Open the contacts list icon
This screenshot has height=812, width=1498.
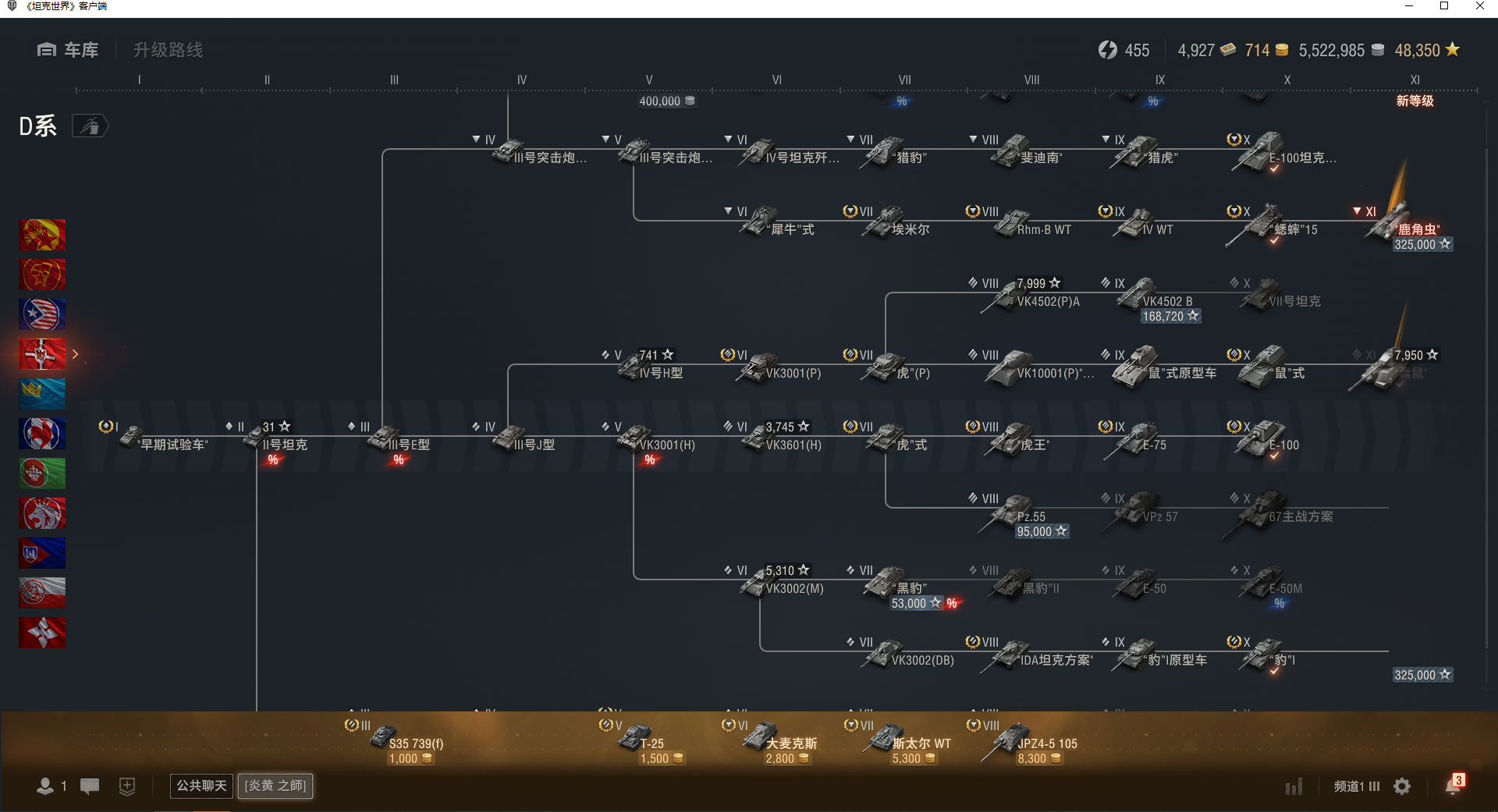tap(45, 786)
